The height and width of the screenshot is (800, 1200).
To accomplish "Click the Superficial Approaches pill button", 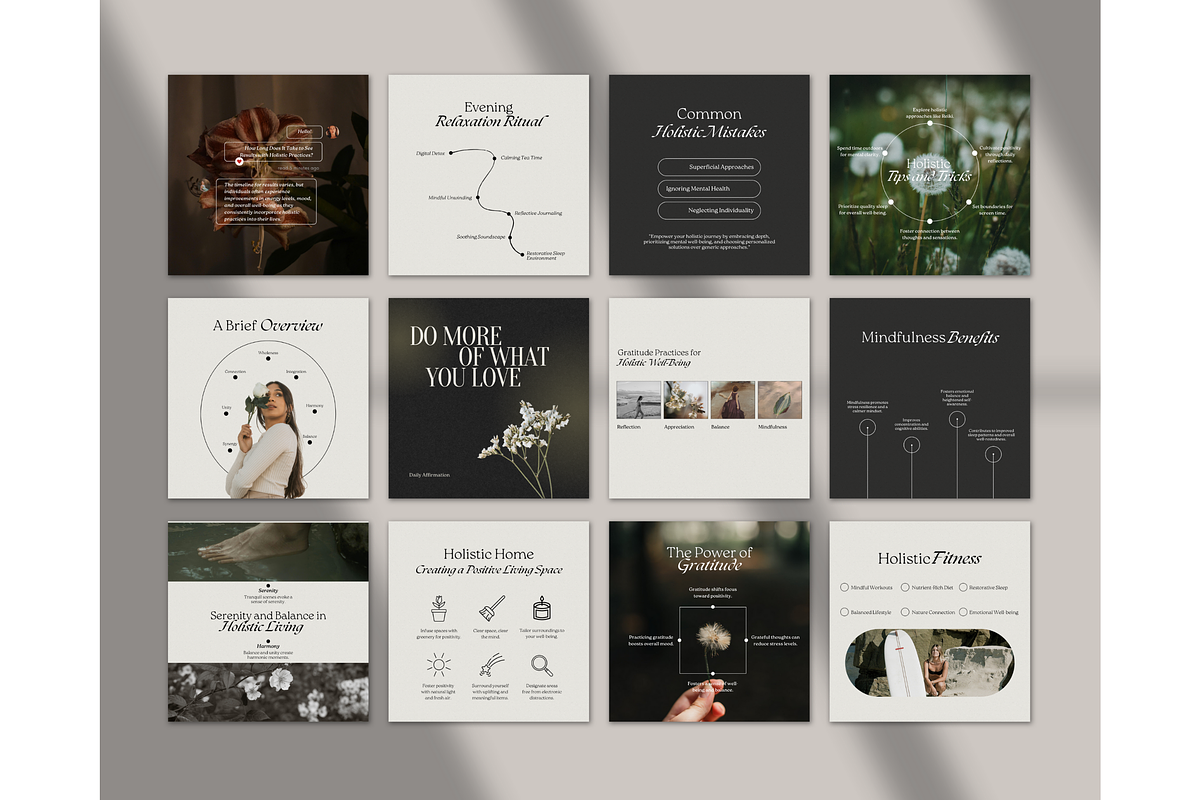I will point(709,167).
